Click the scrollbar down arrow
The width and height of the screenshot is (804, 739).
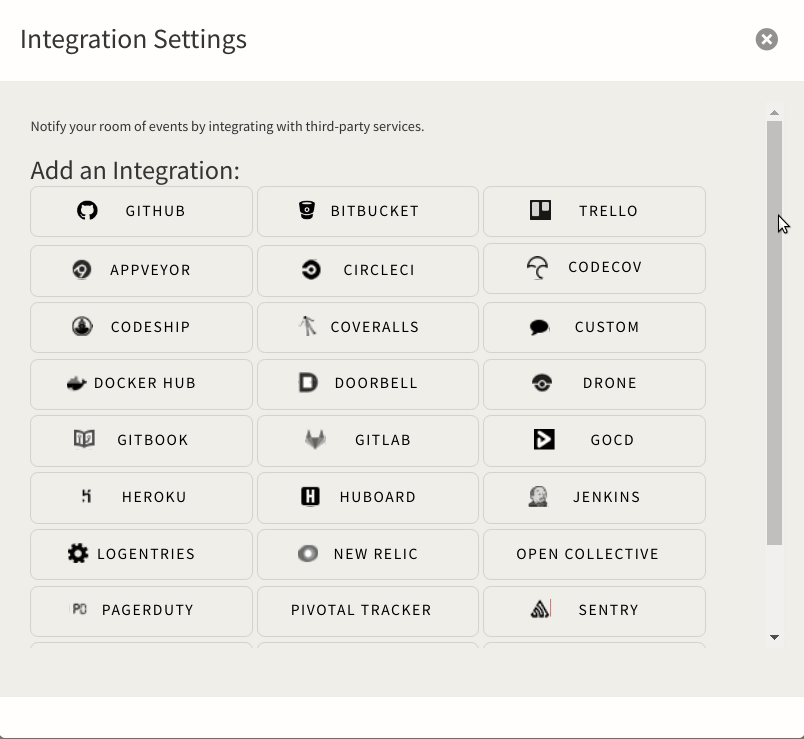775,637
